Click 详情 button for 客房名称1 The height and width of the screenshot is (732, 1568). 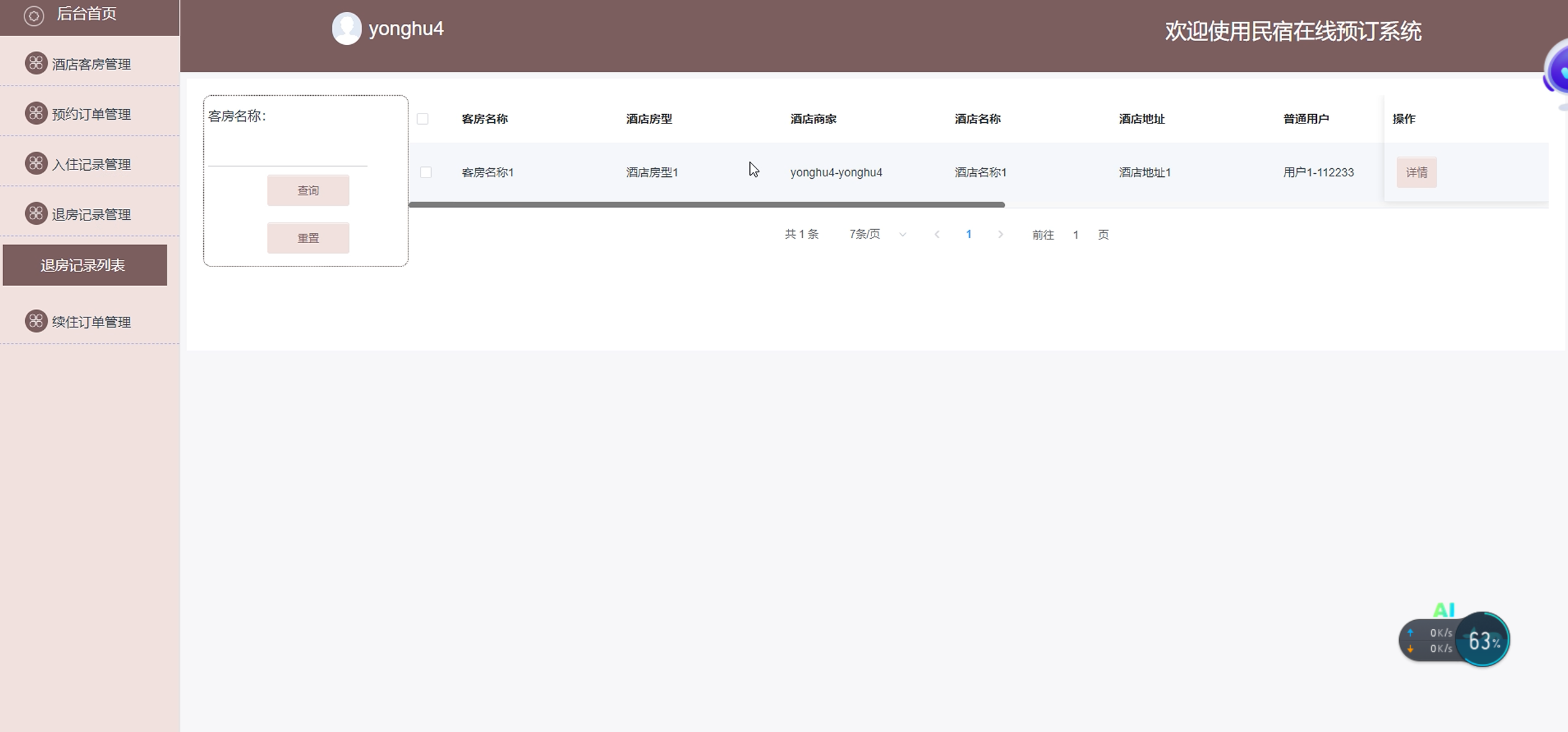coord(1416,173)
